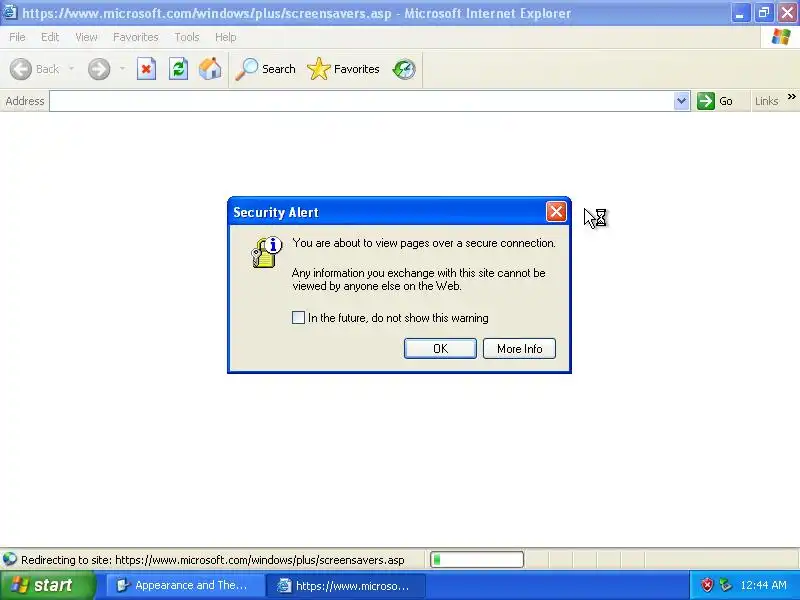Screen dimensions: 800x600
Task: Open the Back button history dropdown arrow
Action: tap(71, 69)
